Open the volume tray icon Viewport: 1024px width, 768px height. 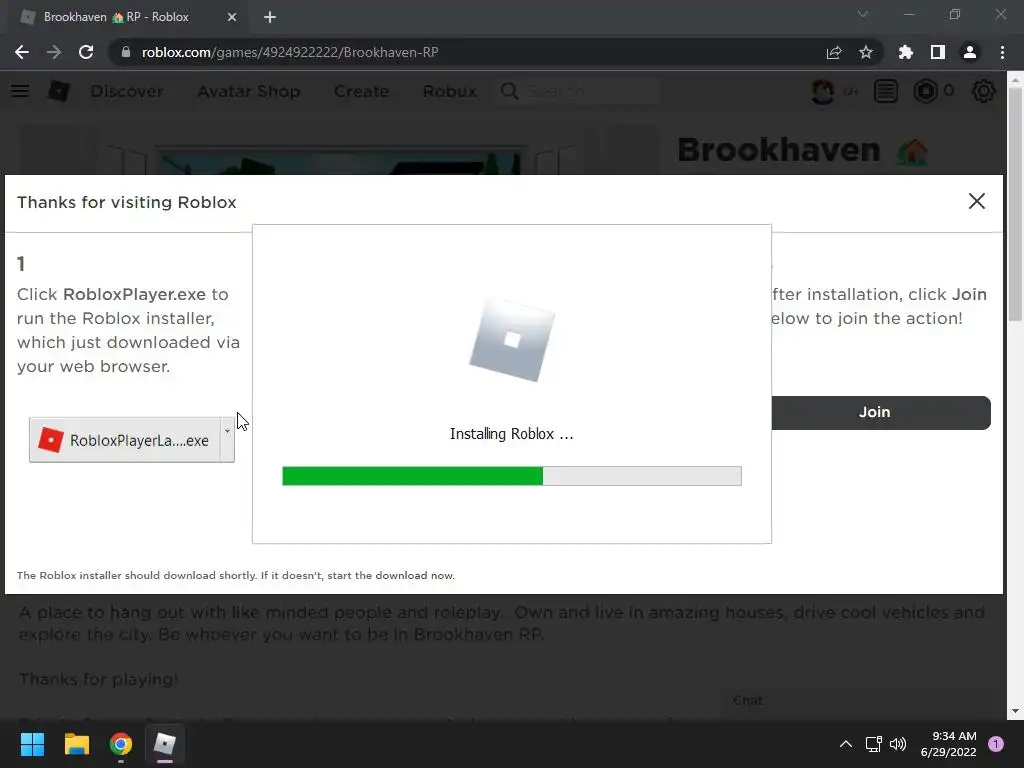[898, 744]
